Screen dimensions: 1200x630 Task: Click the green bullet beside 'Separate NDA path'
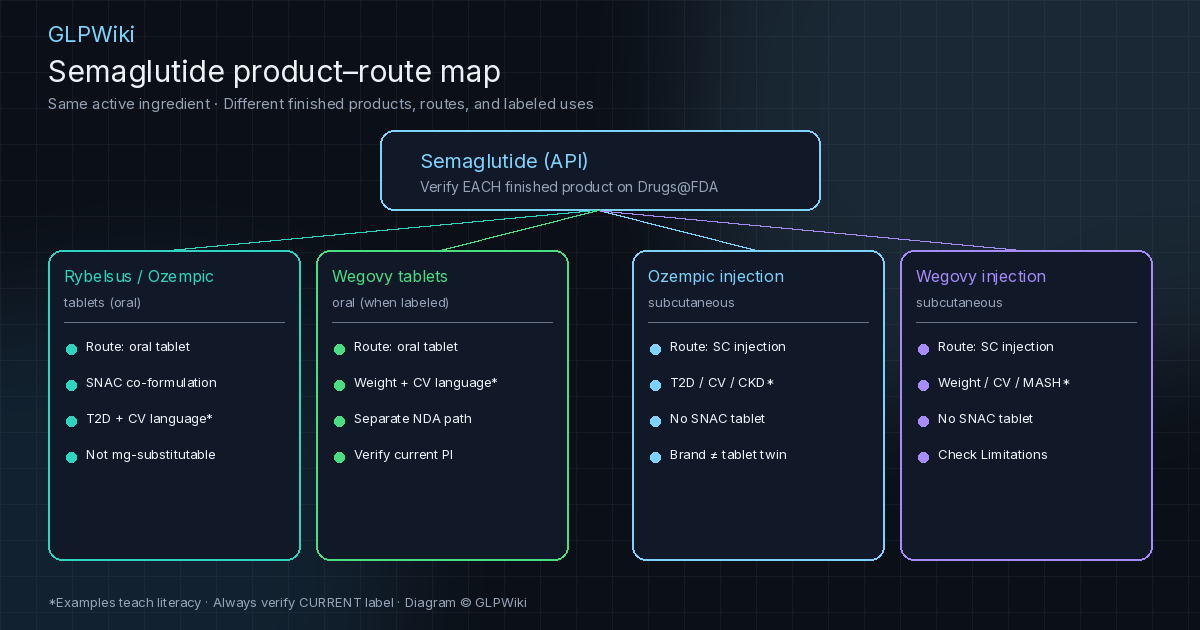(339, 422)
